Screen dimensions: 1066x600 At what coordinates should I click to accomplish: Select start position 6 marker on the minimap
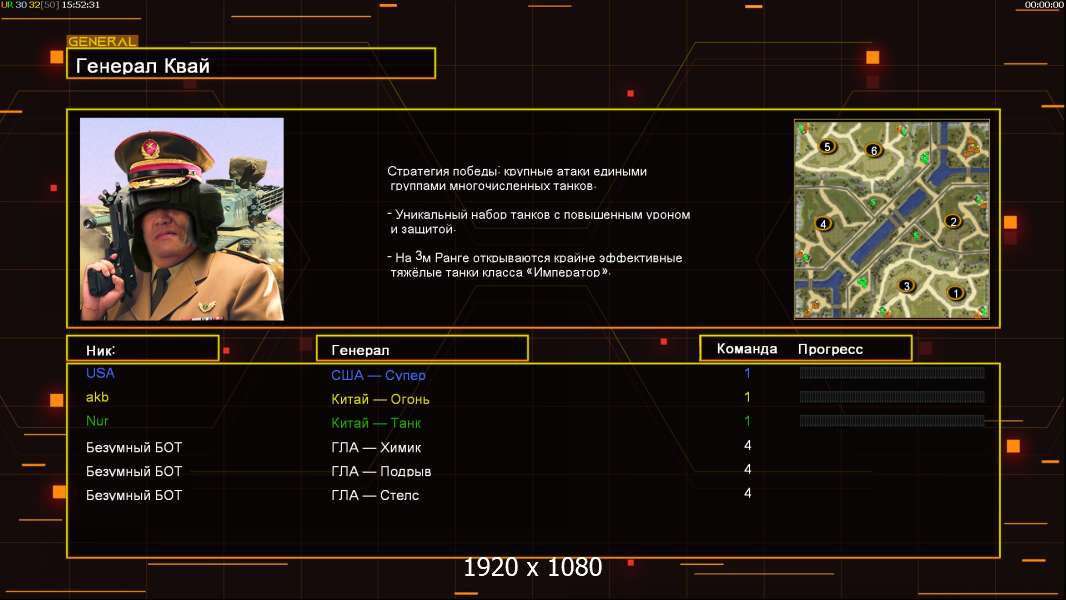(x=873, y=151)
